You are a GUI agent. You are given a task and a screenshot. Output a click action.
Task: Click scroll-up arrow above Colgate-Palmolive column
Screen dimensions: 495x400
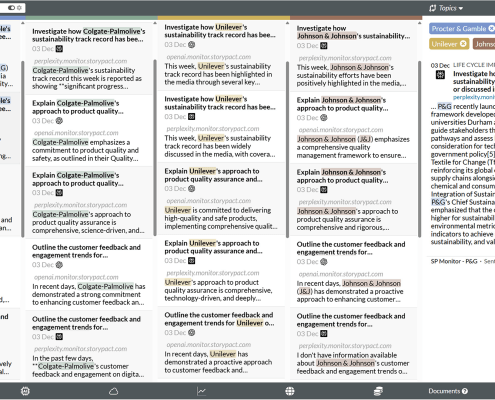pos(23,23)
